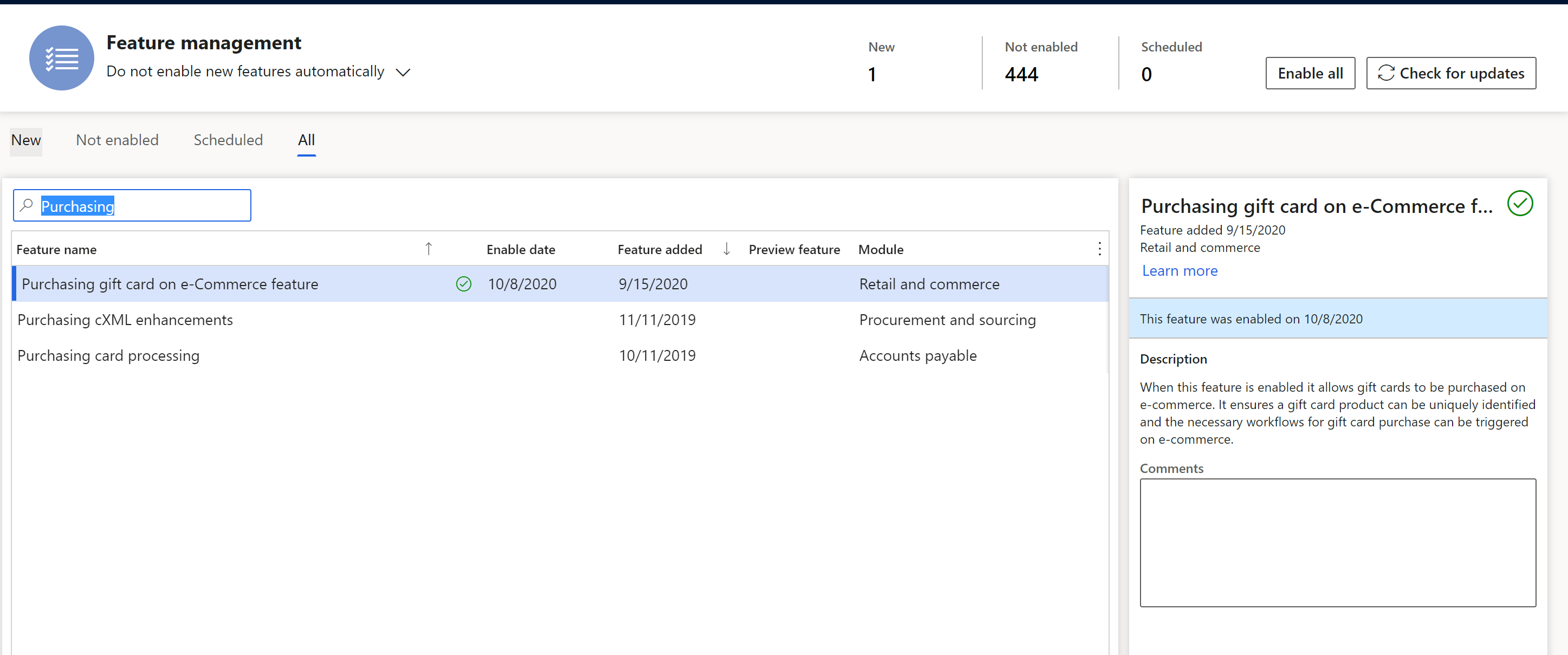Image resolution: width=1568 pixels, height=655 pixels.
Task: Click the column options ellipsis icon
Action: pos(1100,248)
